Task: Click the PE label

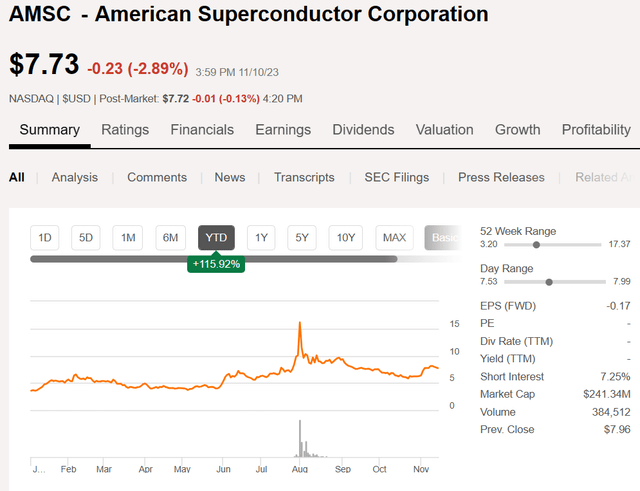Action: [x=487, y=323]
